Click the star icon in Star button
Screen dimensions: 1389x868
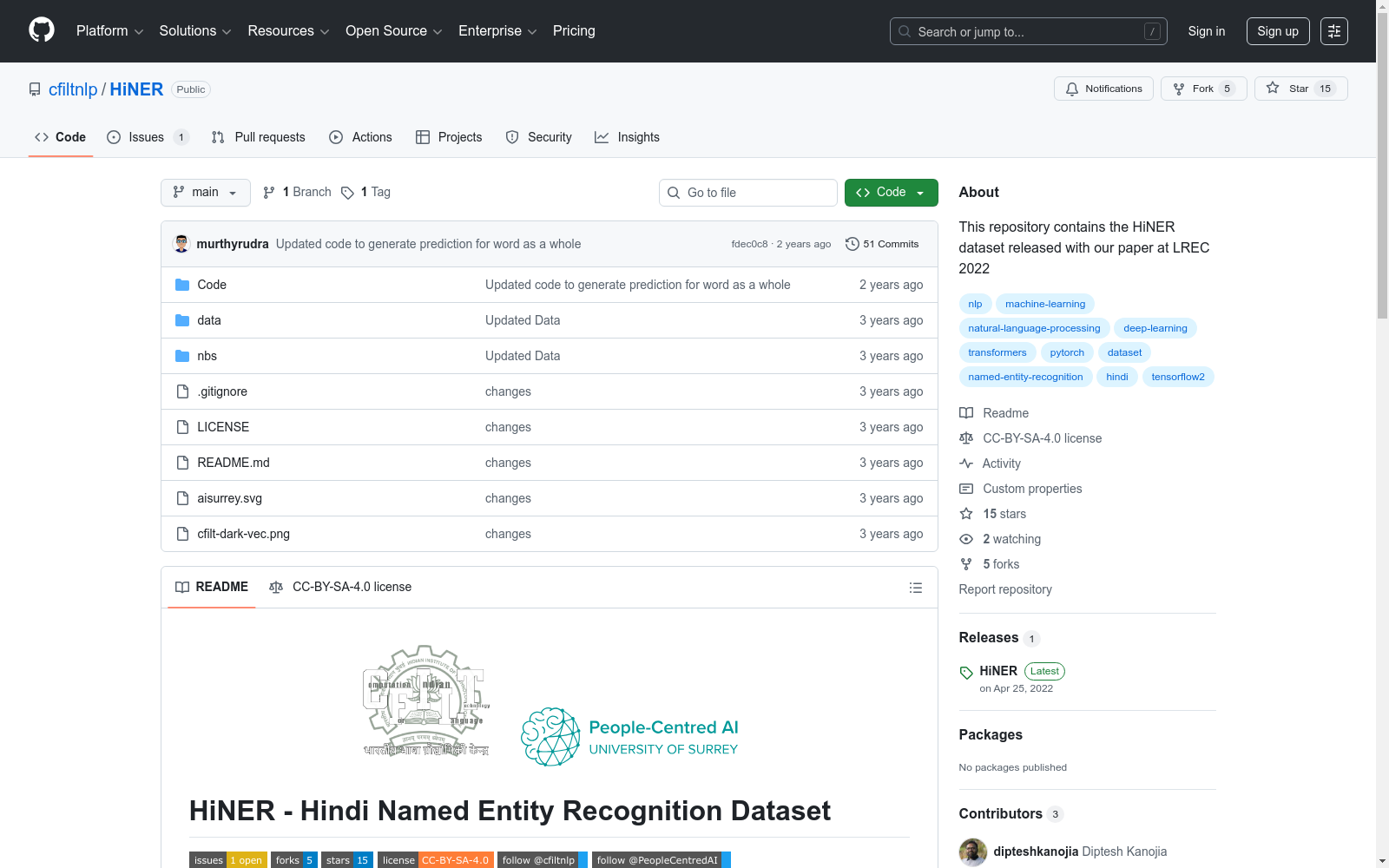[x=1273, y=88]
